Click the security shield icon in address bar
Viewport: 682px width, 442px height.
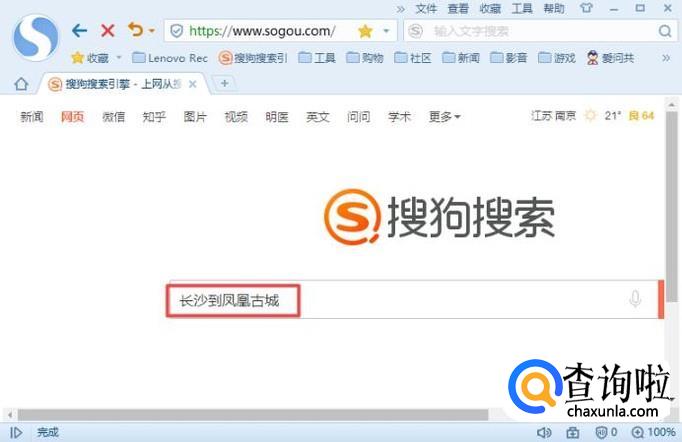coord(176,31)
